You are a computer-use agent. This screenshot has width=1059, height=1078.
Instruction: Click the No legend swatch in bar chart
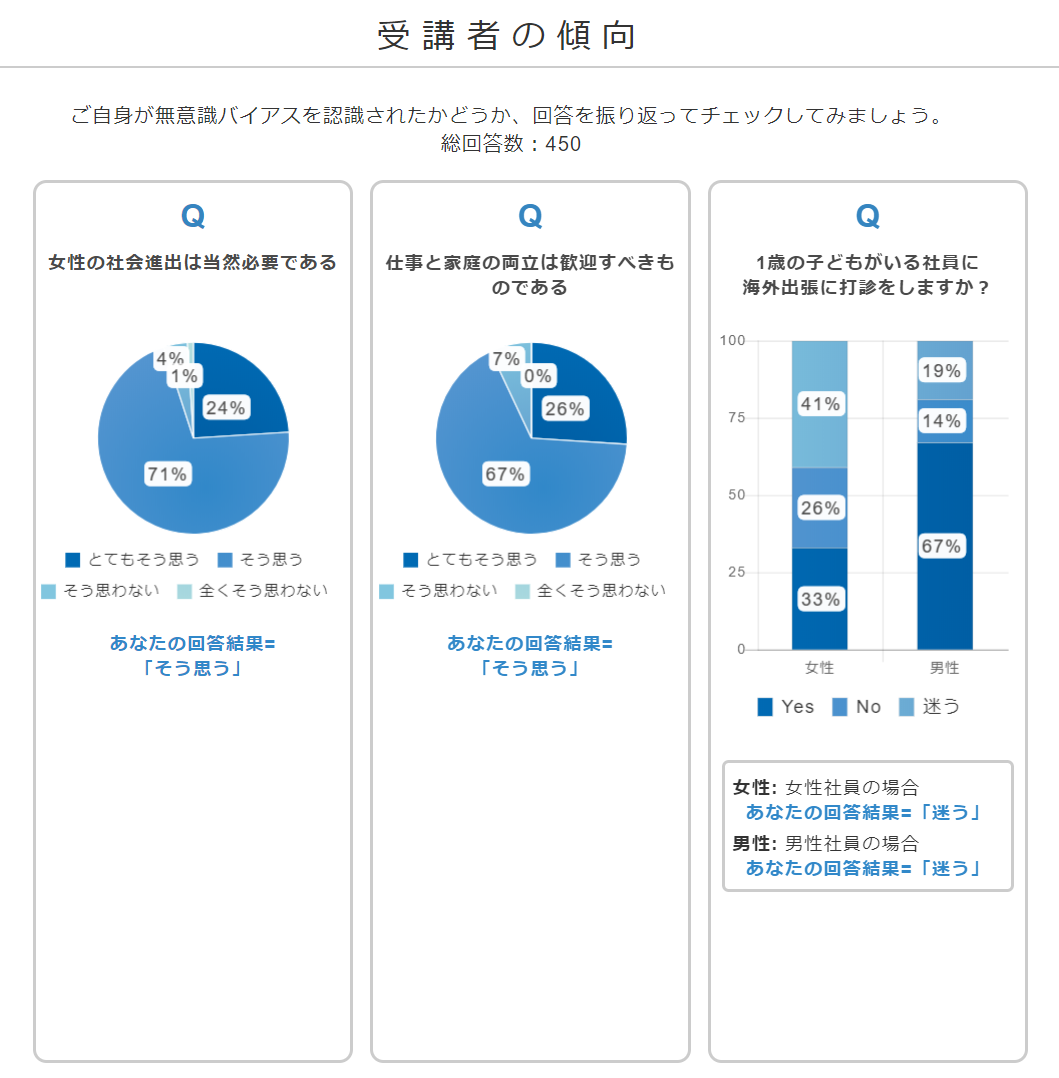click(840, 707)
